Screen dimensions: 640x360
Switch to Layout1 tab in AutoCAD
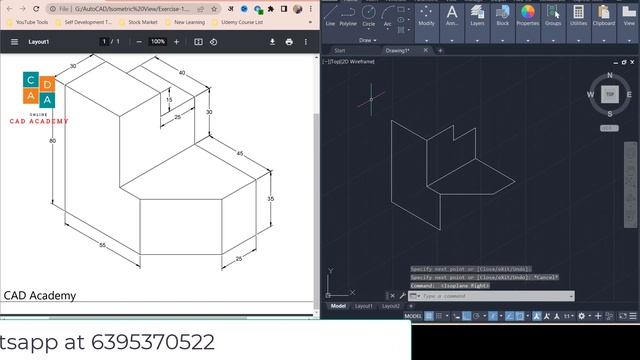pyautogui.click(x=363, y=306)
